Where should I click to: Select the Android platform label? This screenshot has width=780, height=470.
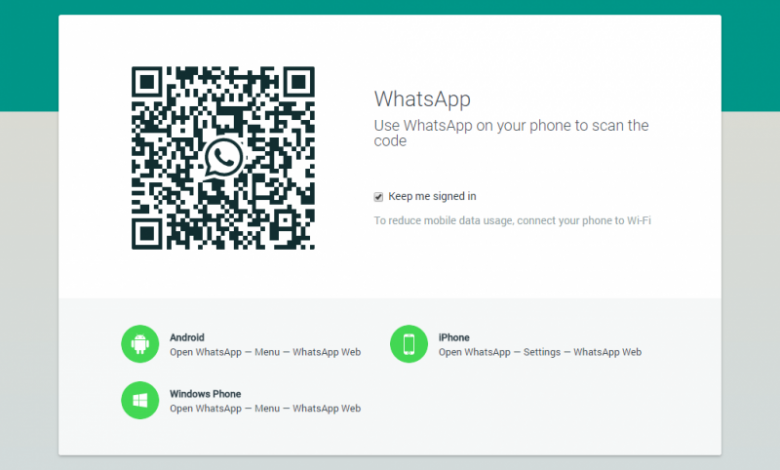tap(187, 338)
